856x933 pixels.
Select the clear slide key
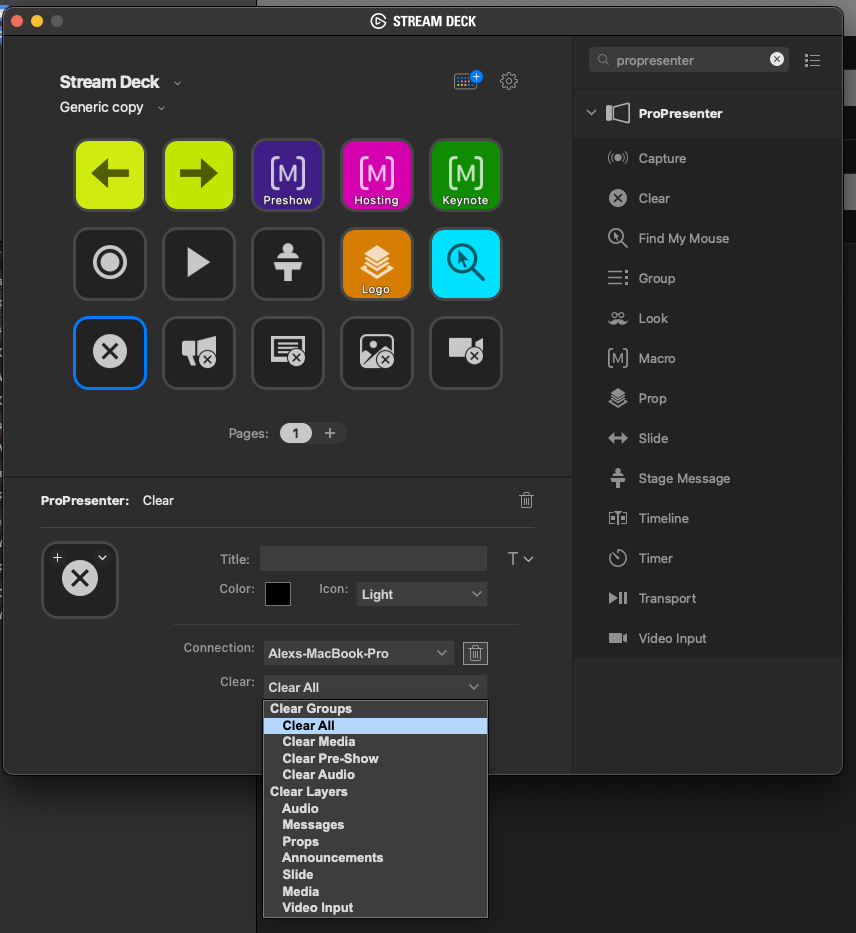[x=288, y=353]
